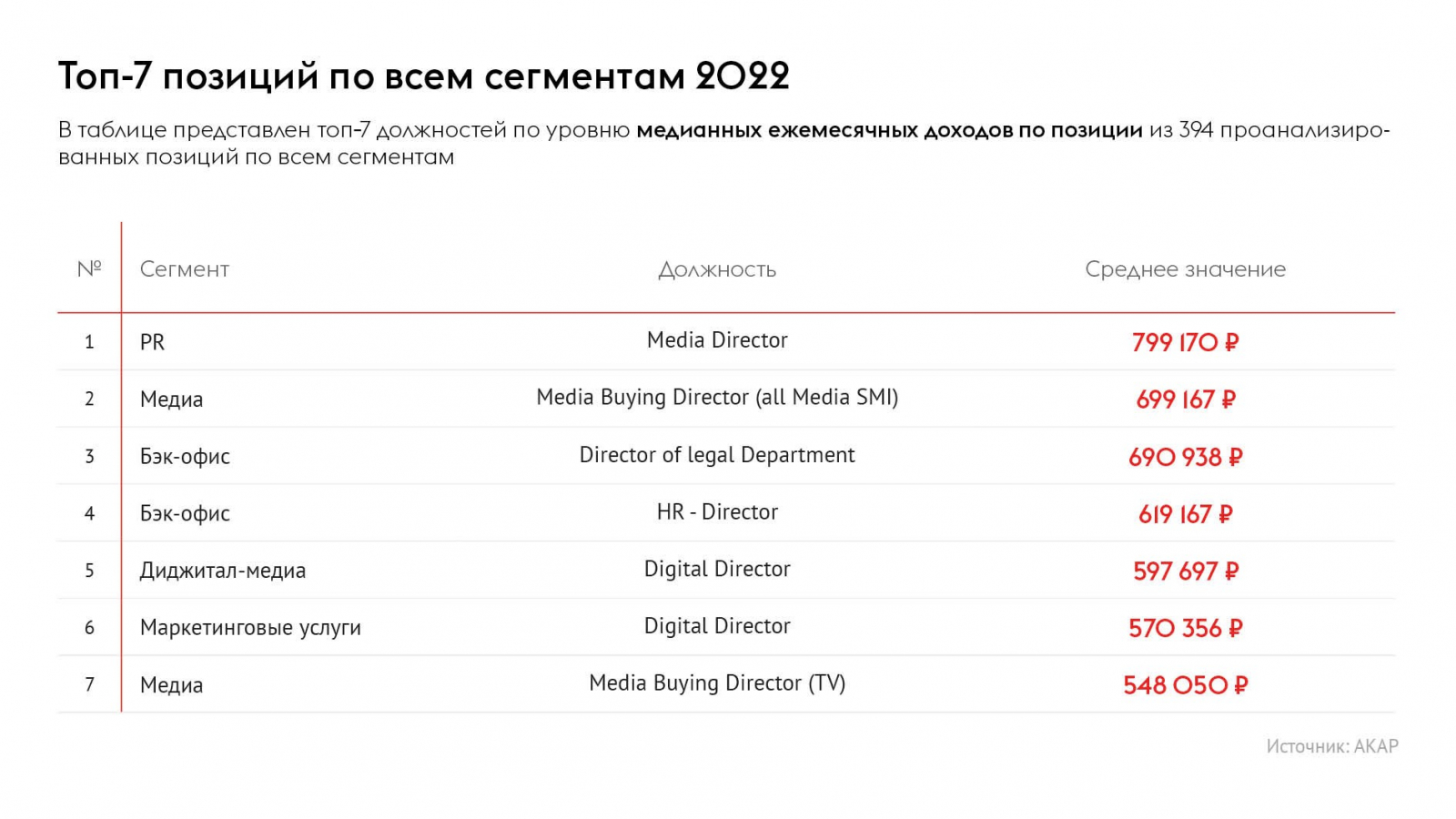Select the "Маркетинговые услуги" segment cell
This screenshot has height=819, width=1456.
250,628
